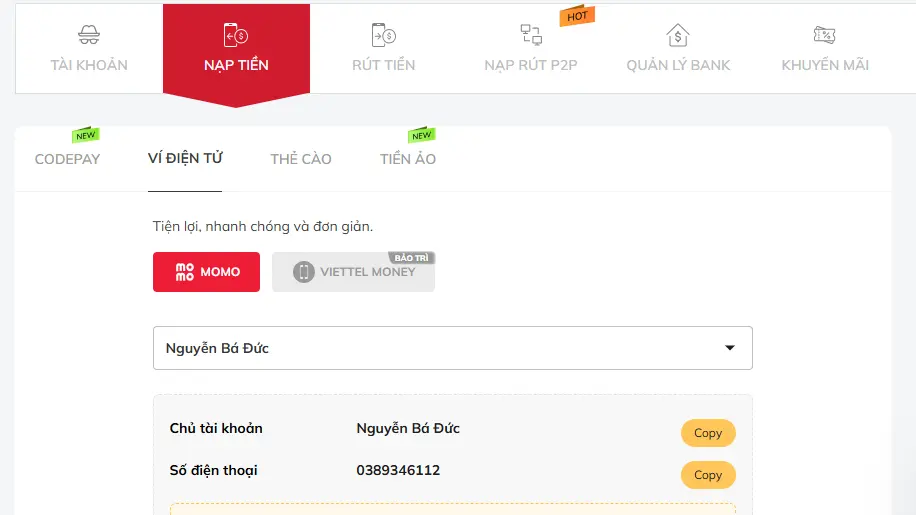The height and width of the screenshot is (515, 916).
Task: Click the Chủ tài khoản label
Action: [x=216, y=428]
